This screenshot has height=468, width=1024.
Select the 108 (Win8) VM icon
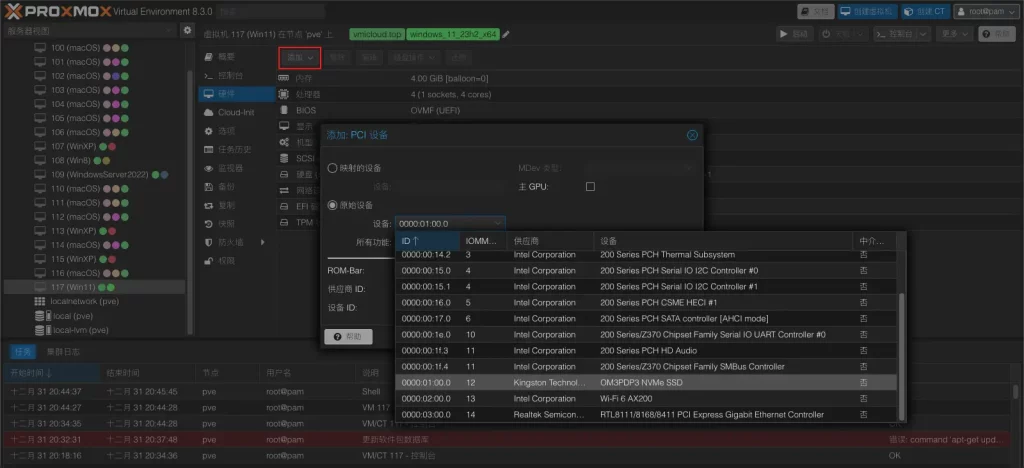click(x=40, y=161)
